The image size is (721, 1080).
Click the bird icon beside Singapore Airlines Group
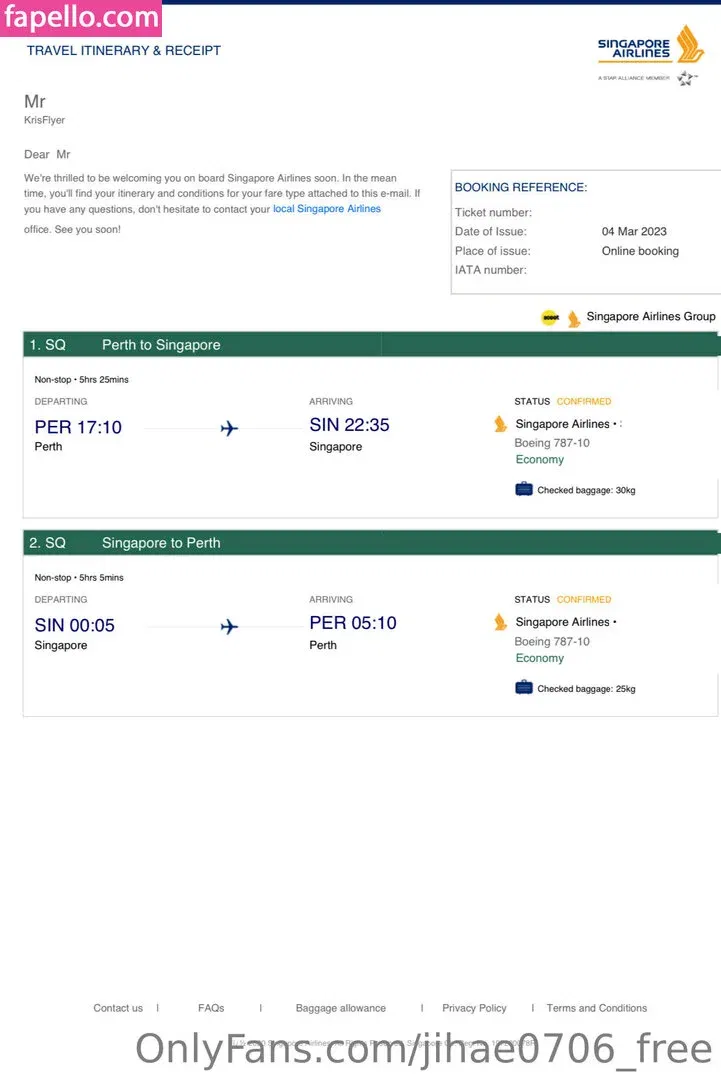click(x=574, y=318)
